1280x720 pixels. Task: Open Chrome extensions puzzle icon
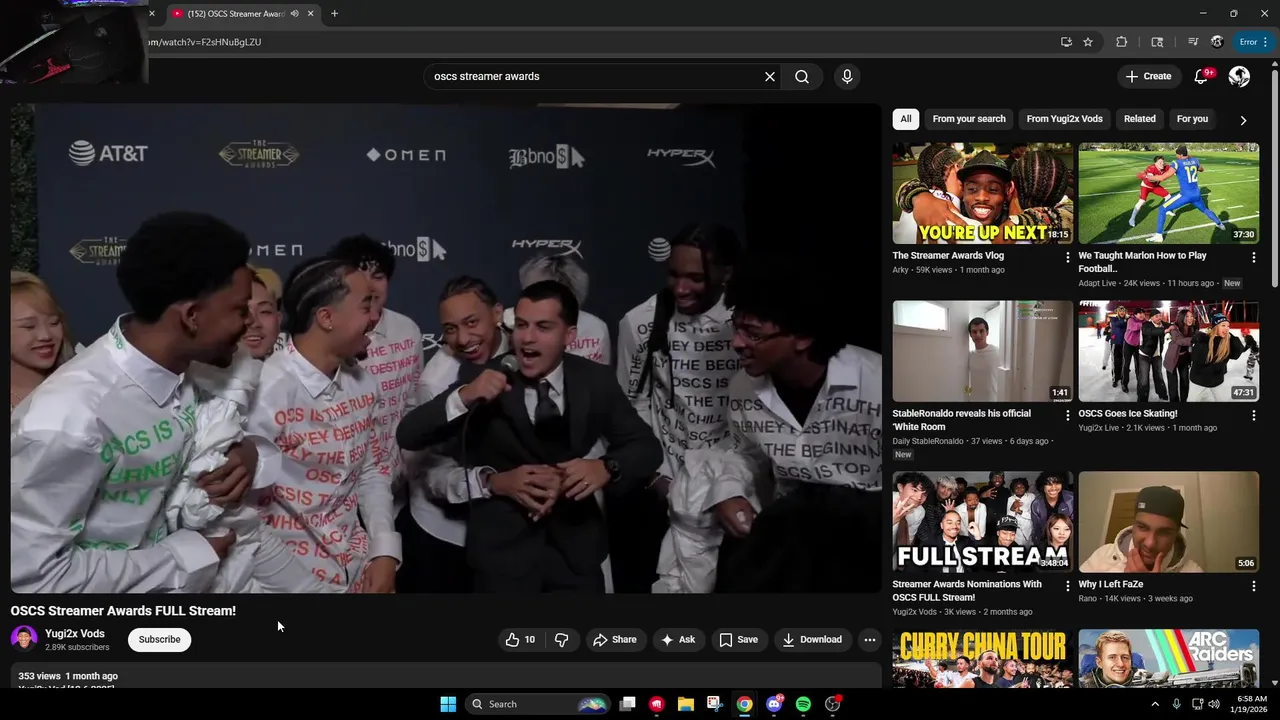point(1121,42)
